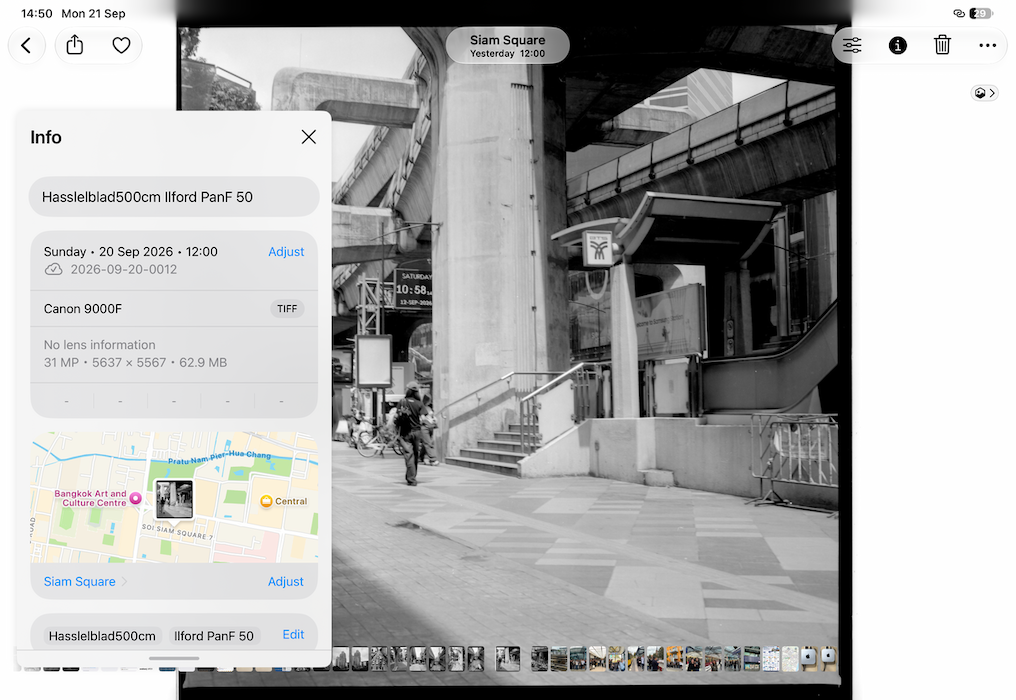Select the current thumbnail in the filmstrip

(x=507, y=659)
